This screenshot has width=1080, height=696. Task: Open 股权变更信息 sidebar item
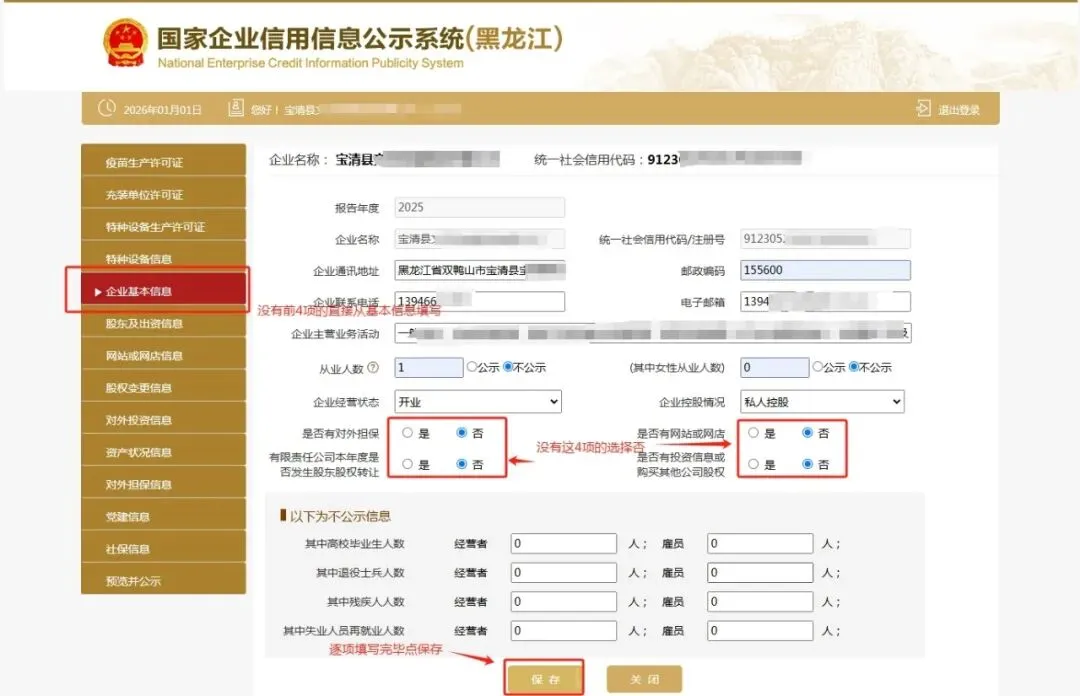[163, 387]
